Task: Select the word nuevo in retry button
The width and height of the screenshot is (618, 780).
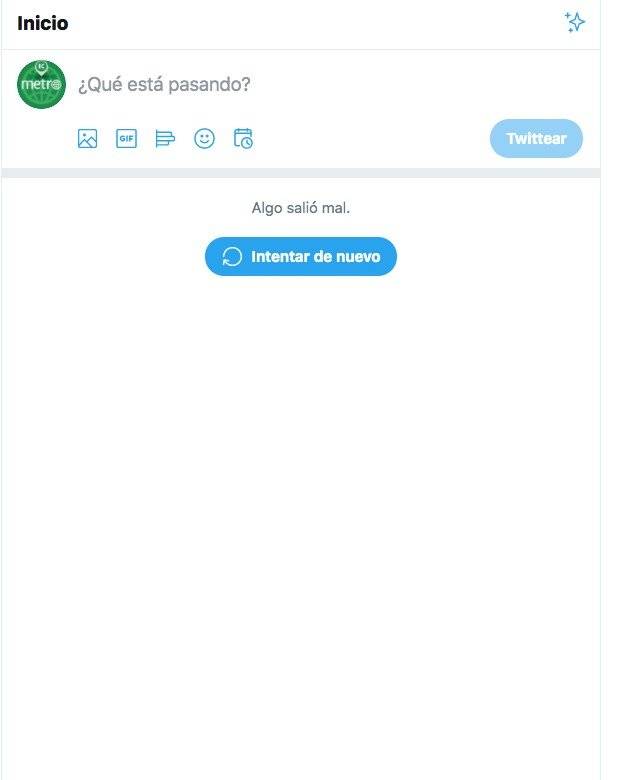Action: point(358,257)
